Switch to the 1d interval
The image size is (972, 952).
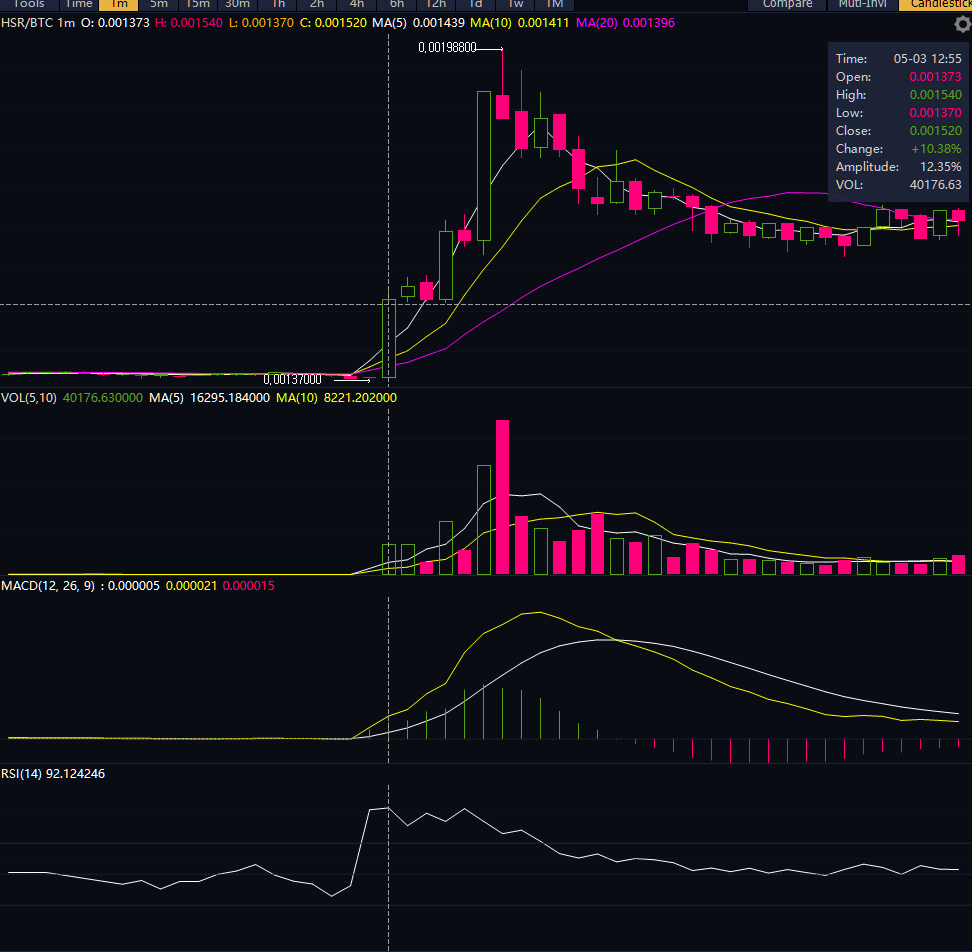(475, 4)
